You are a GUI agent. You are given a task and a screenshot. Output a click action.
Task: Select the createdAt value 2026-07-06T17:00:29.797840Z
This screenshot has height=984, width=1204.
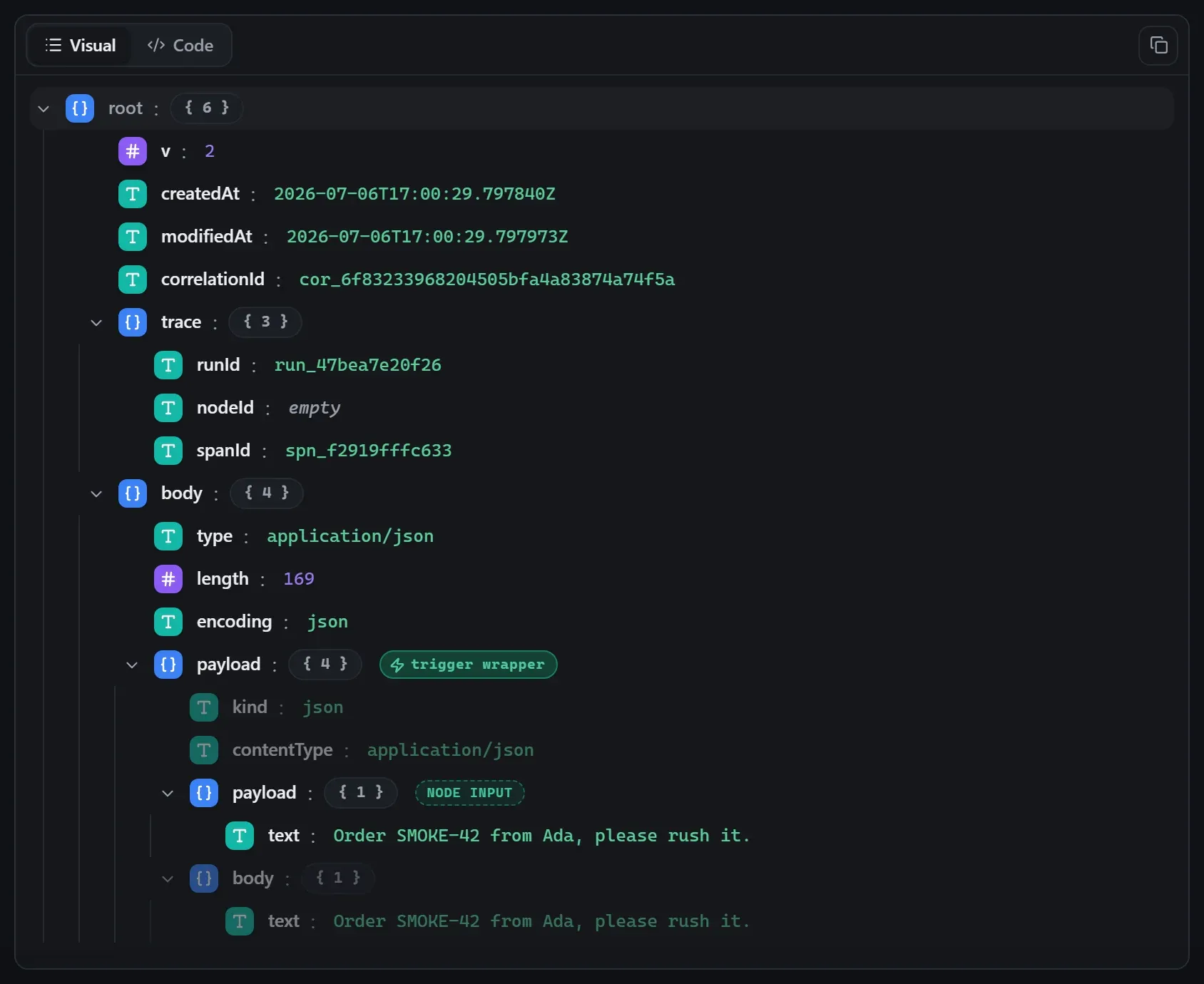pyautogui.click(x=414, y=194)
